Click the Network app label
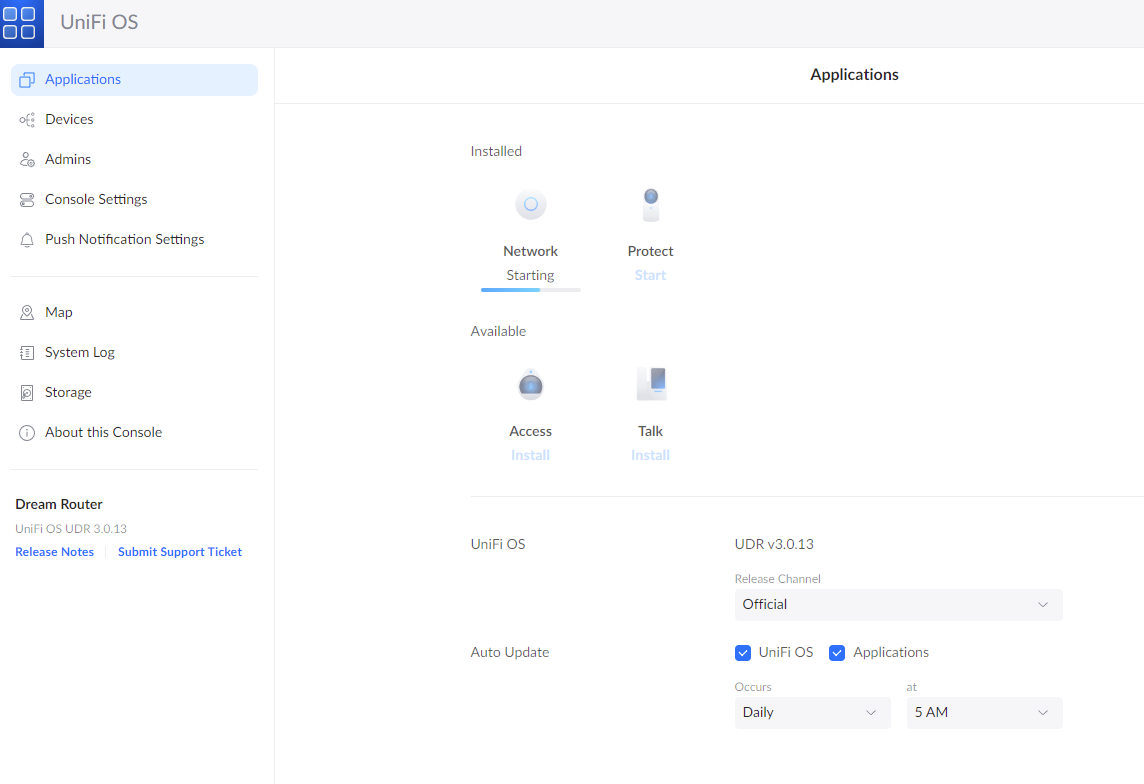Viewport: 1144px width, 784px height. [530, 252]
